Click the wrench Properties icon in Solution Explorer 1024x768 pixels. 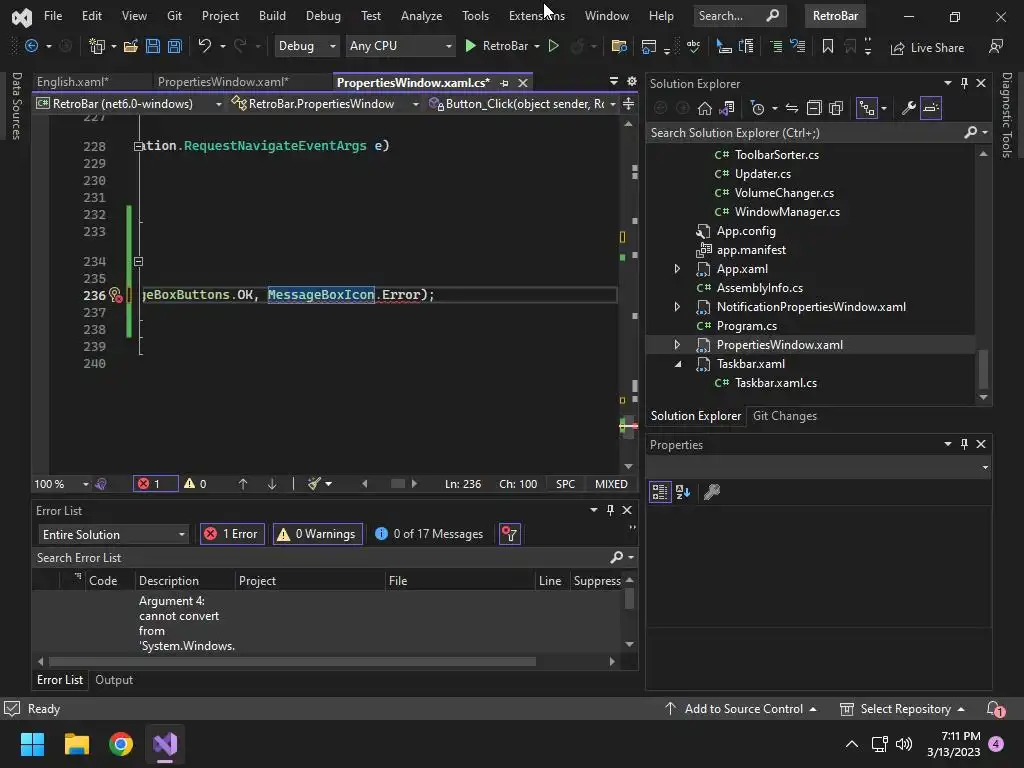click(x=908, y=108)
